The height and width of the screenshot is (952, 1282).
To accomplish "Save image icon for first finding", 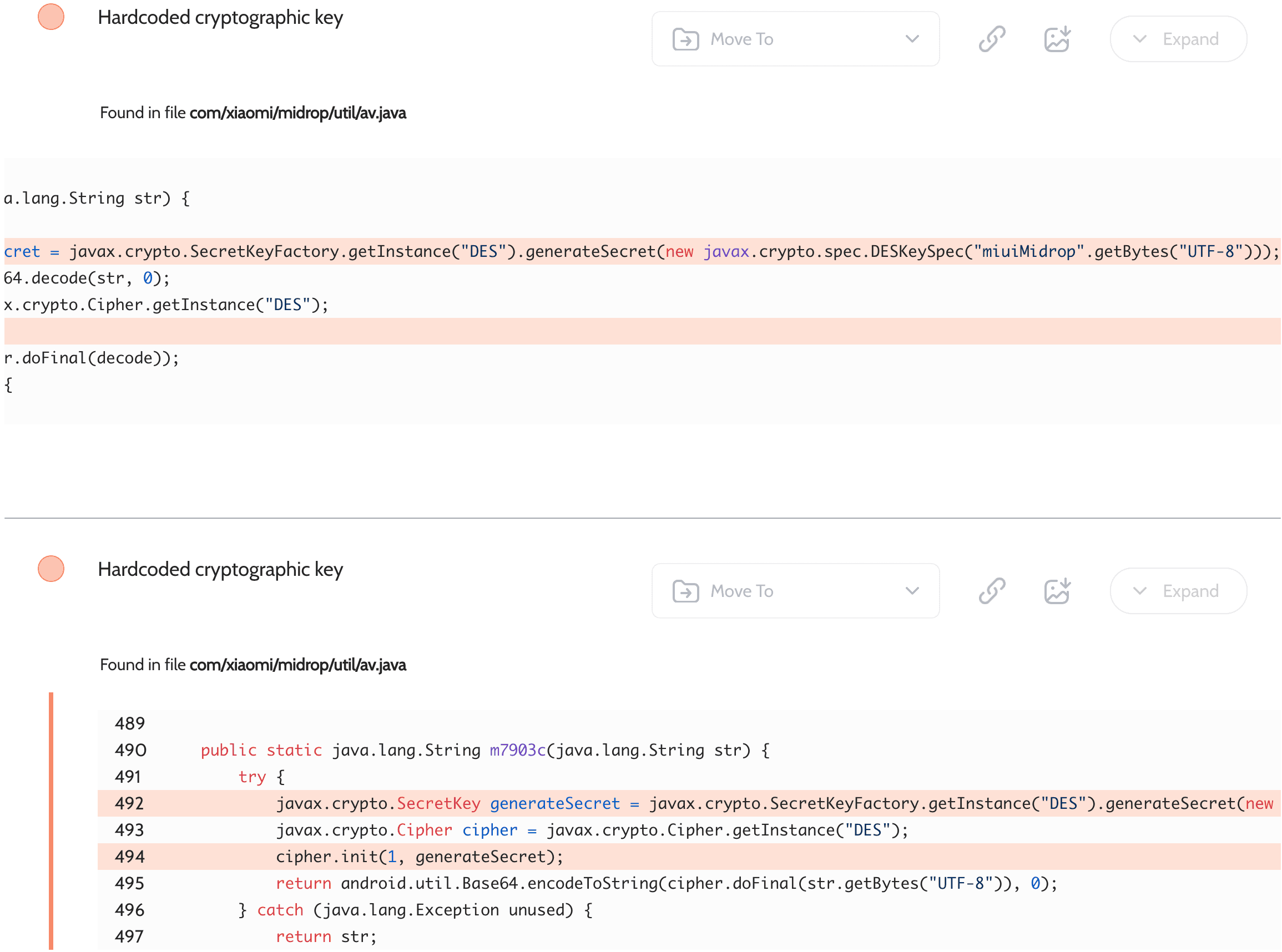I will pyautogui.click(x=1057, y=39).
